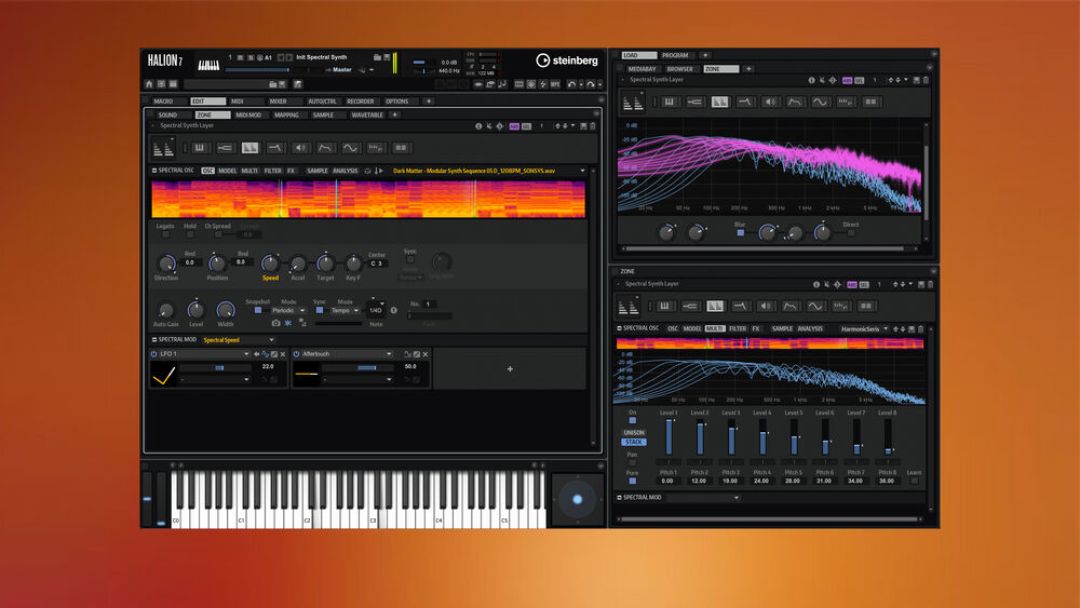
Task: Toggle LFO 1 modulation power button
Action: click(154, 354)
